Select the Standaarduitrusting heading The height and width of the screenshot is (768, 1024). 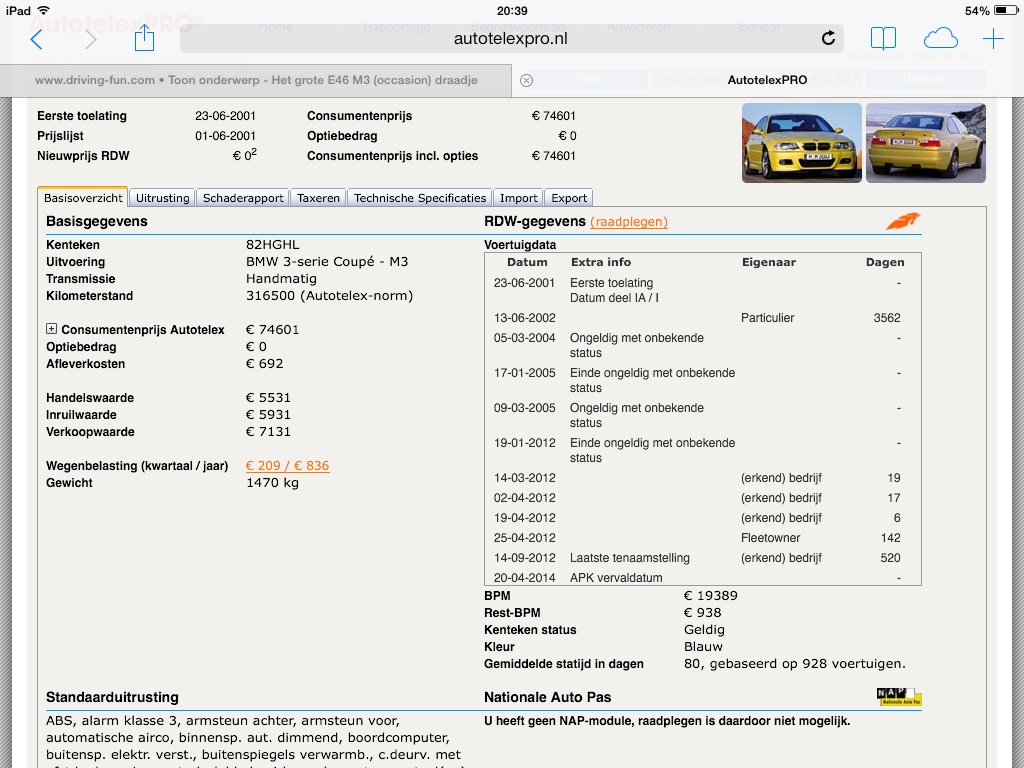(x=112, y=697)
